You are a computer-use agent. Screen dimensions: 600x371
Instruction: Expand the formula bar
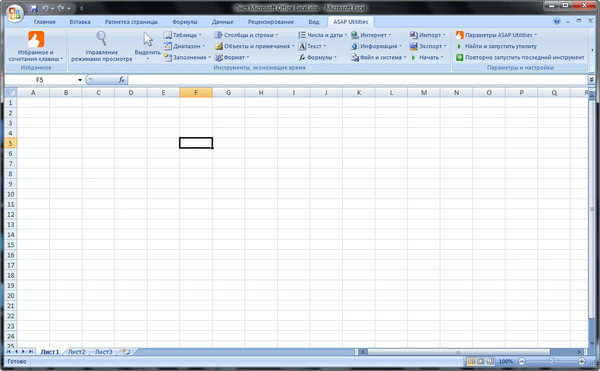tap(591, 80)
